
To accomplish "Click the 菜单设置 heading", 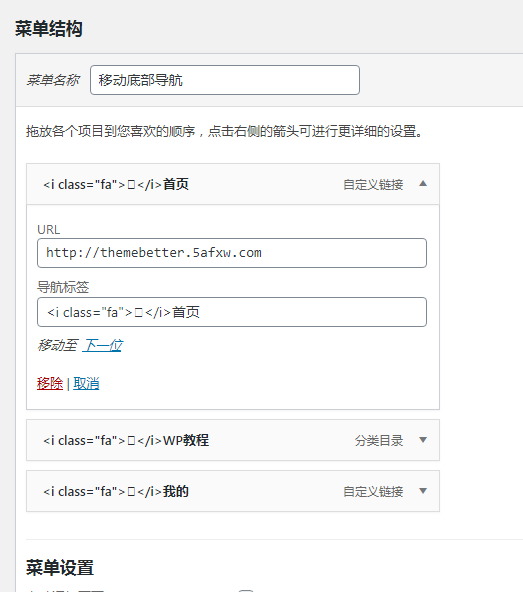I will (x=60, y=567).
